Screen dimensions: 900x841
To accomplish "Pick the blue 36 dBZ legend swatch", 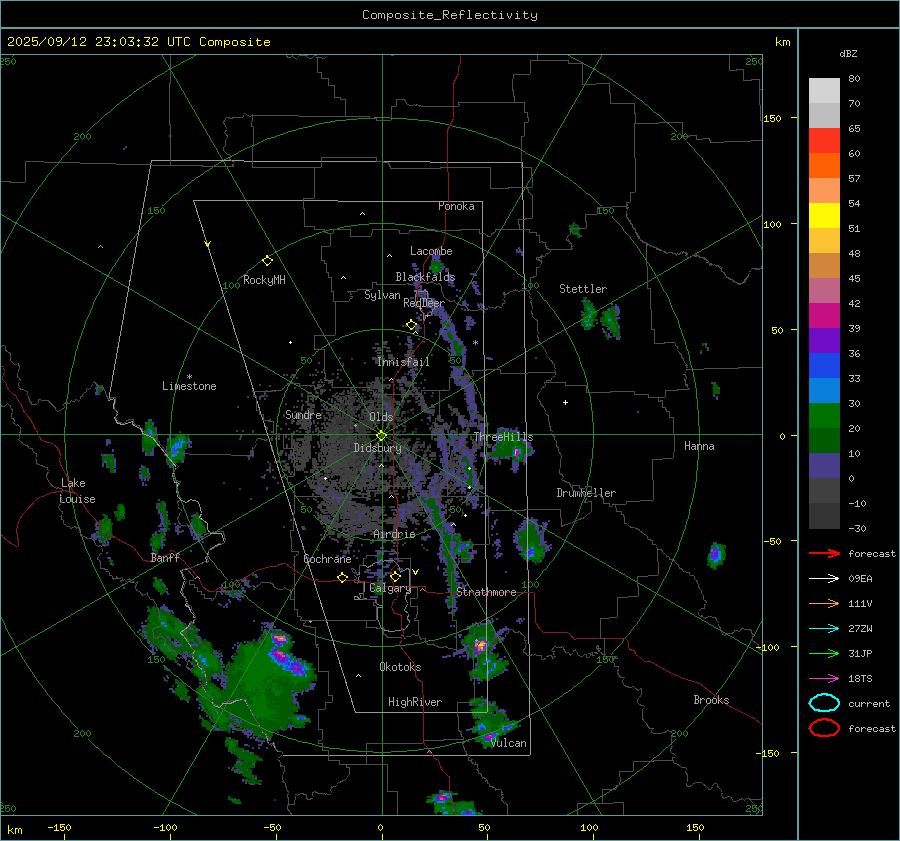I will [824, 365].
